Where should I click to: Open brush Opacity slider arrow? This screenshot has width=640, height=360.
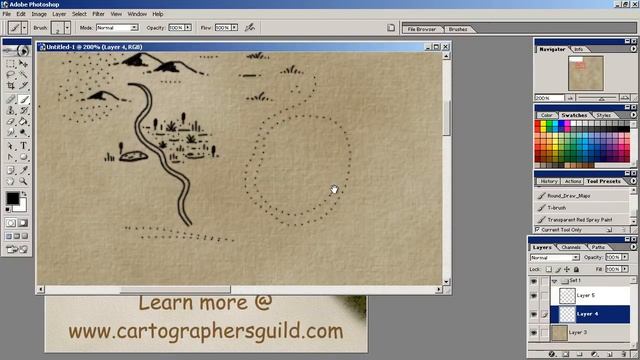tap(188, 28)
